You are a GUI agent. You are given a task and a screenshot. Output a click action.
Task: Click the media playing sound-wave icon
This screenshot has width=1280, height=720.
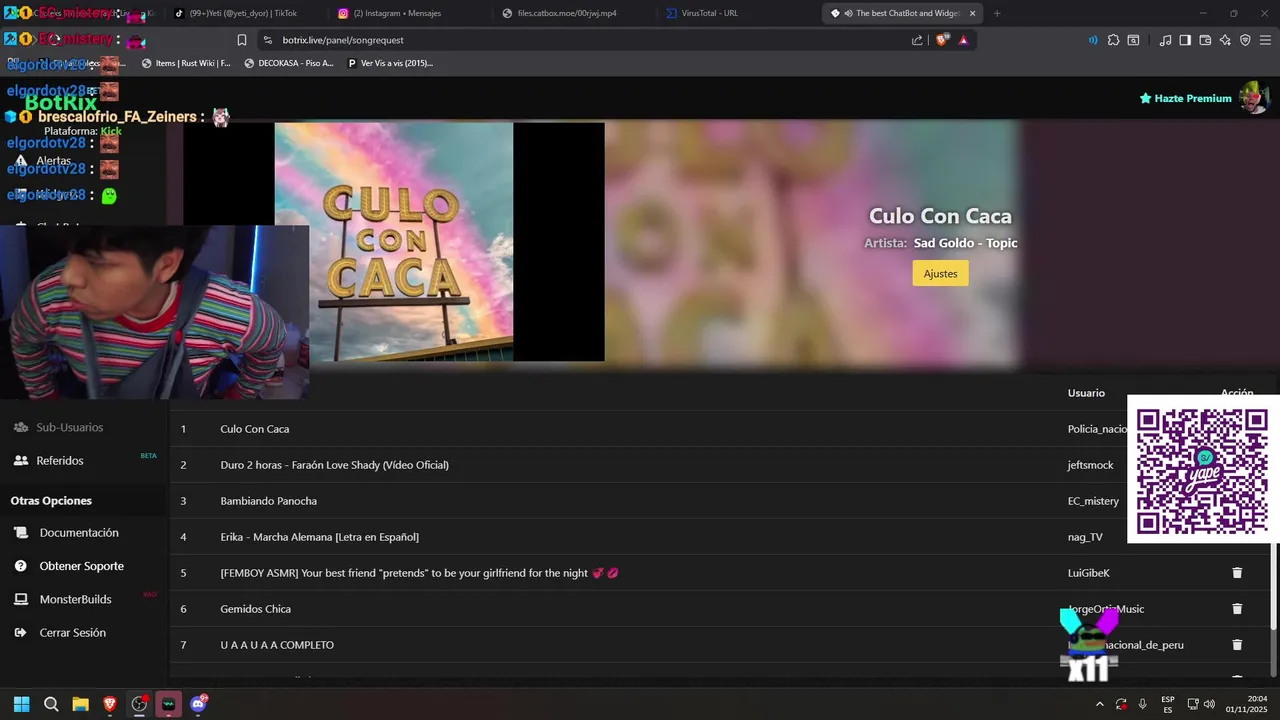tap(1092, 40)
